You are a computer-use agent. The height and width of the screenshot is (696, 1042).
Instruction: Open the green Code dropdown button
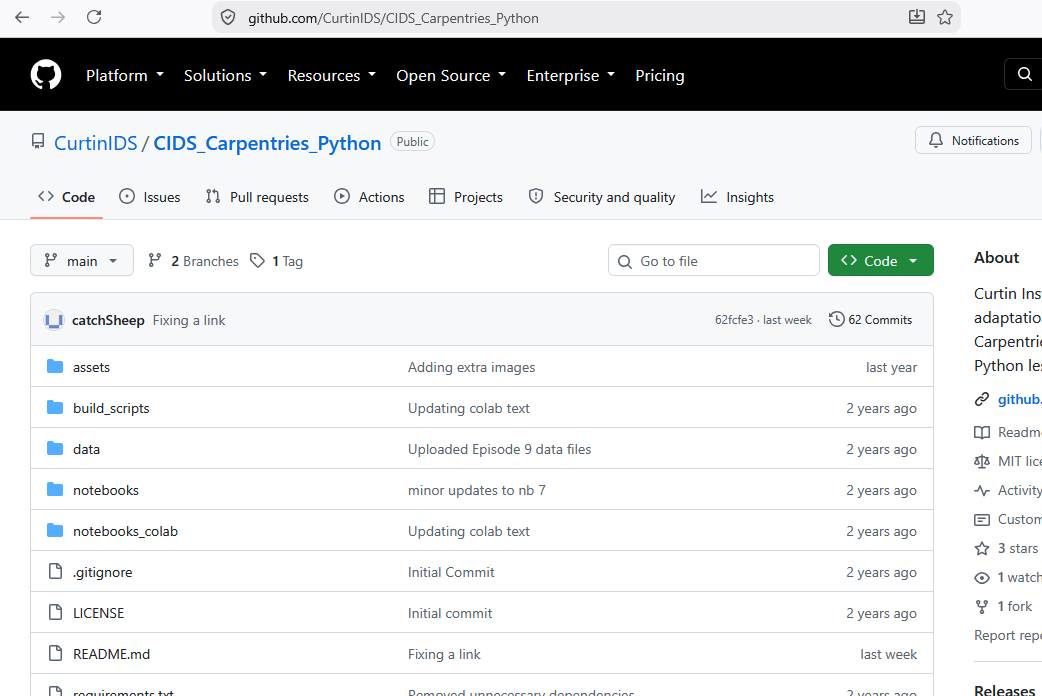point(881,261)
